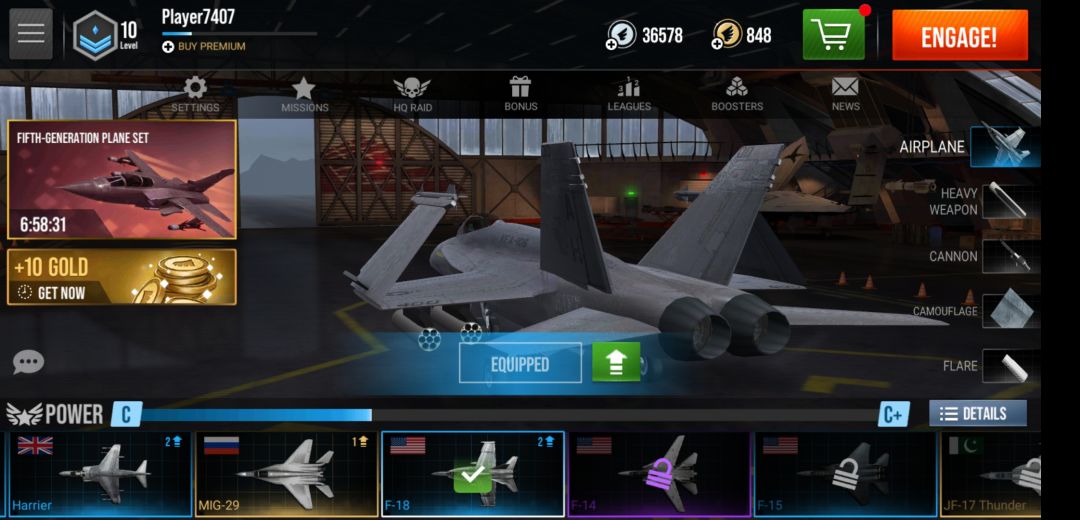
Task: Click the ENGAGE! button
Action: click(959, 35)
